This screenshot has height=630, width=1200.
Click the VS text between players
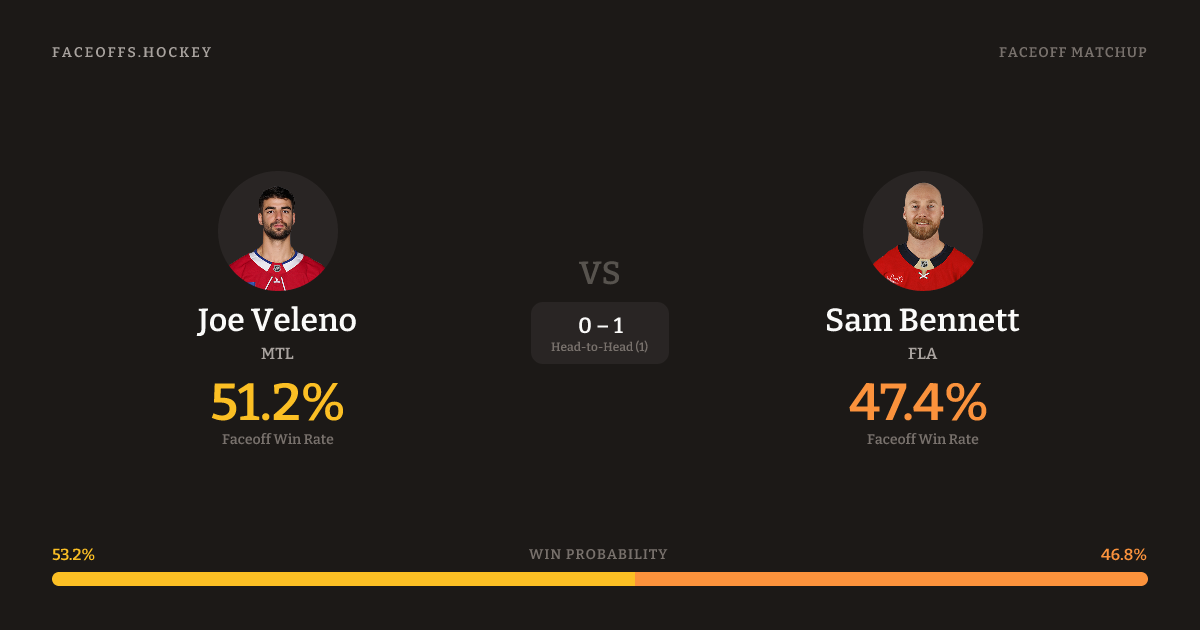(599, 272)
